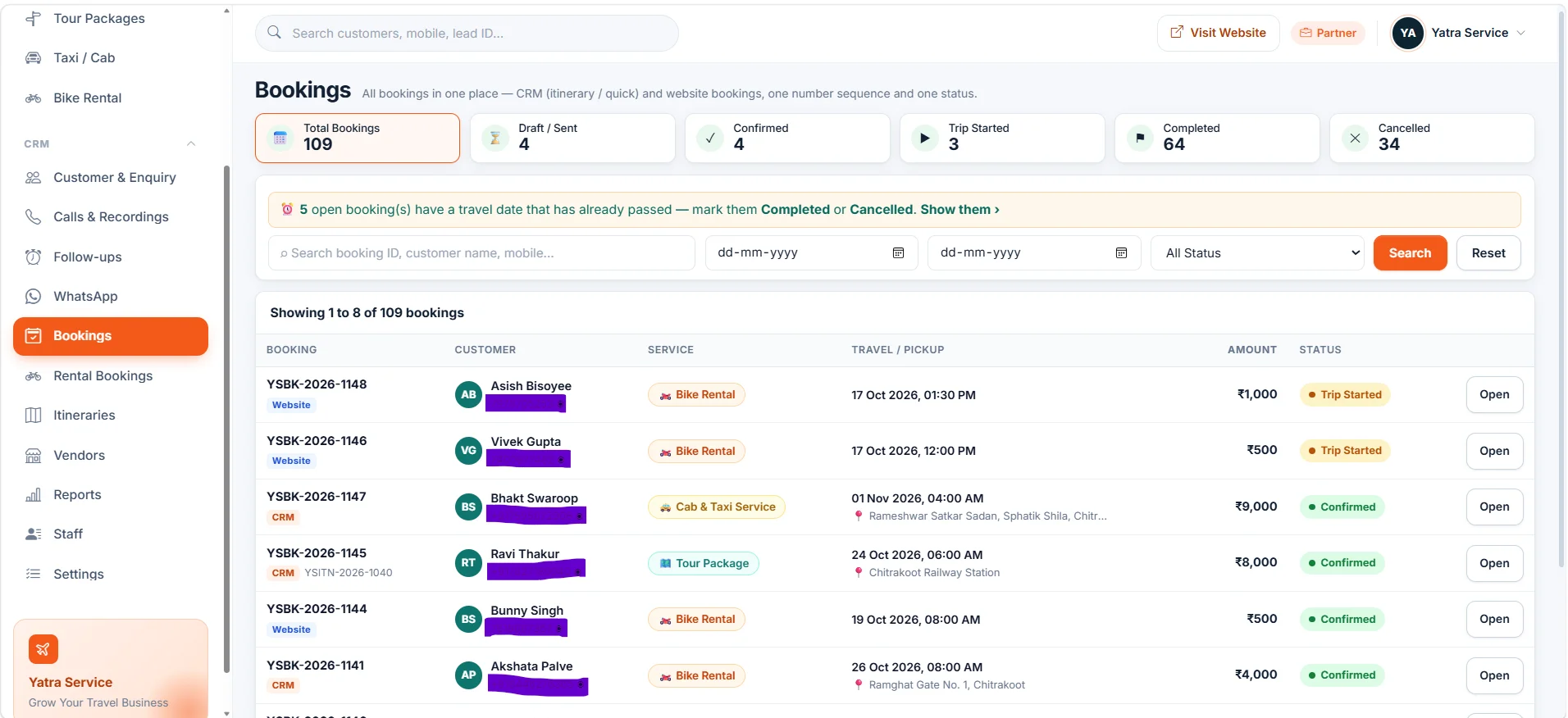Click the Reset button
The width and height of the screenshot is (1568, 718).
click(x=1488, y=252)
